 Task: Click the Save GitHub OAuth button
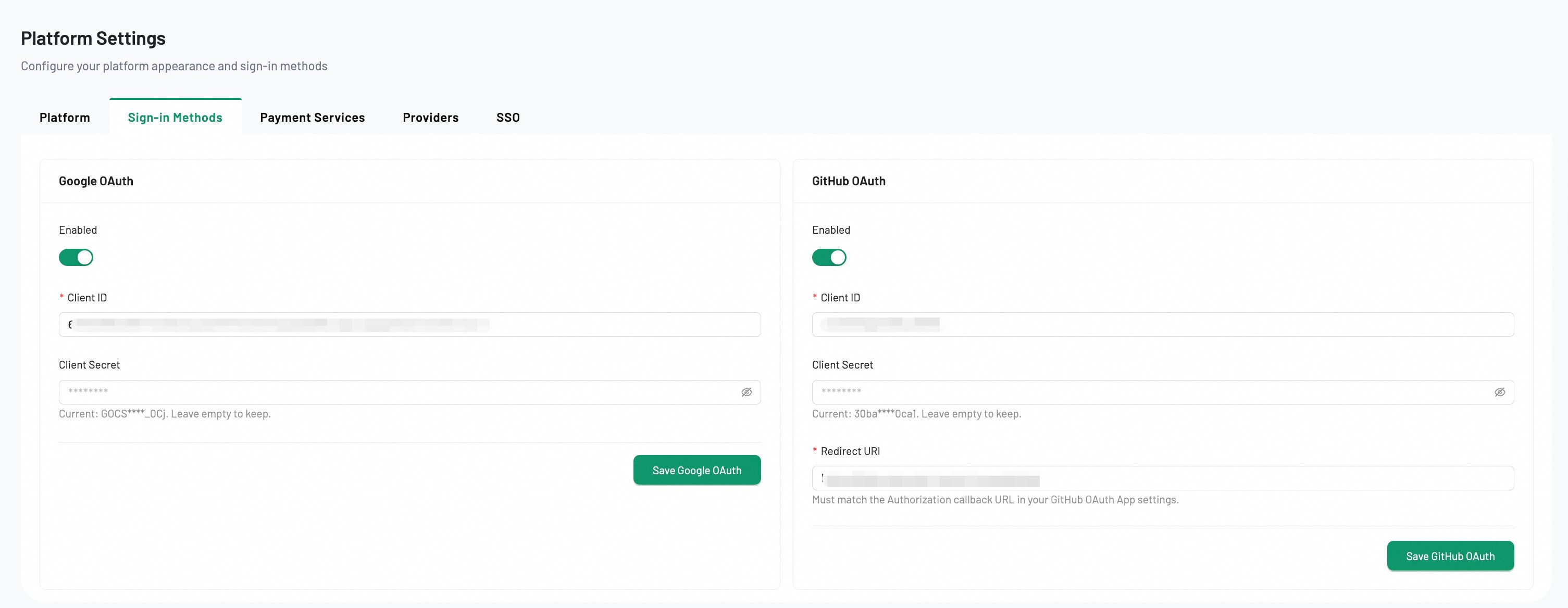click(x=1450, y=556)
